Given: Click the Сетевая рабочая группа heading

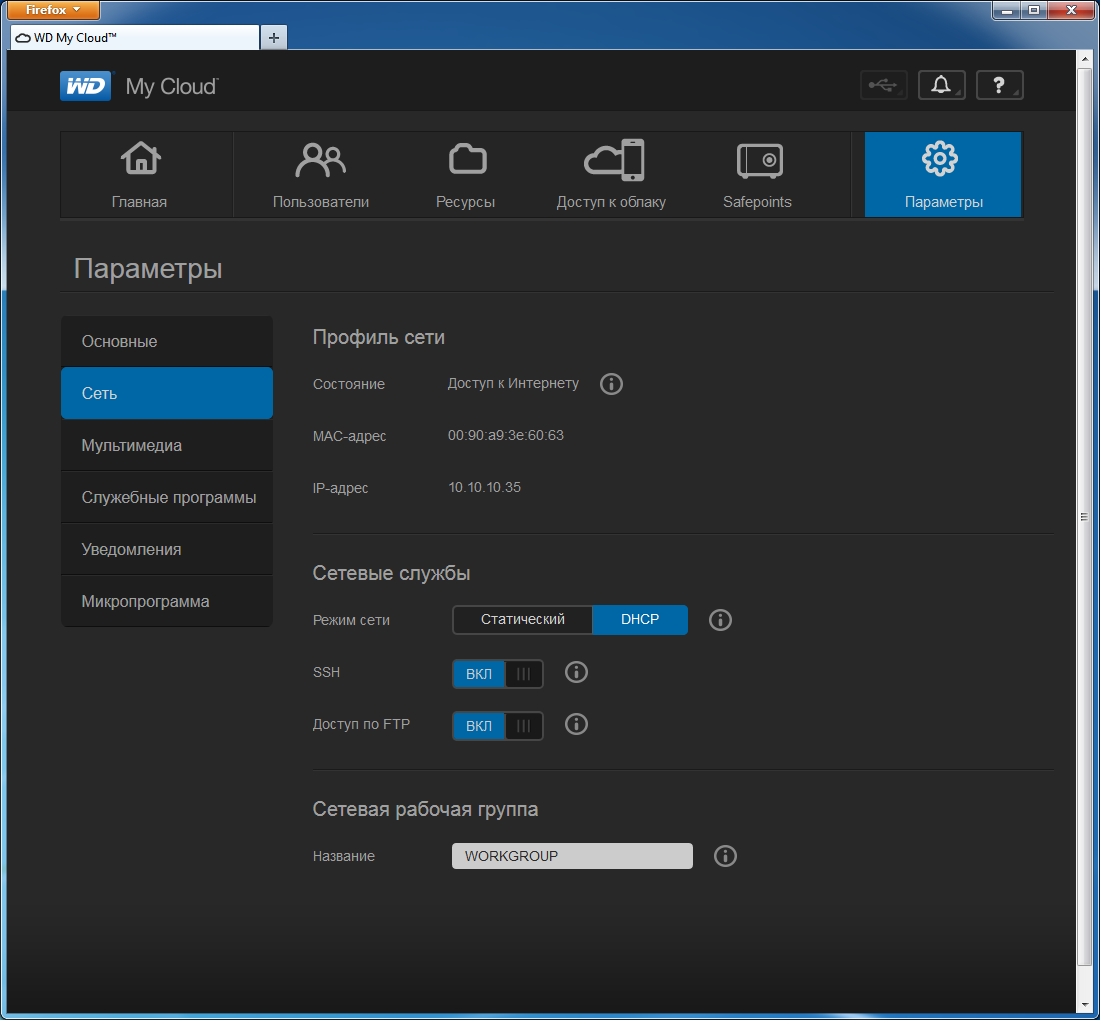Looking at the screenshot, I should (425, 810).
